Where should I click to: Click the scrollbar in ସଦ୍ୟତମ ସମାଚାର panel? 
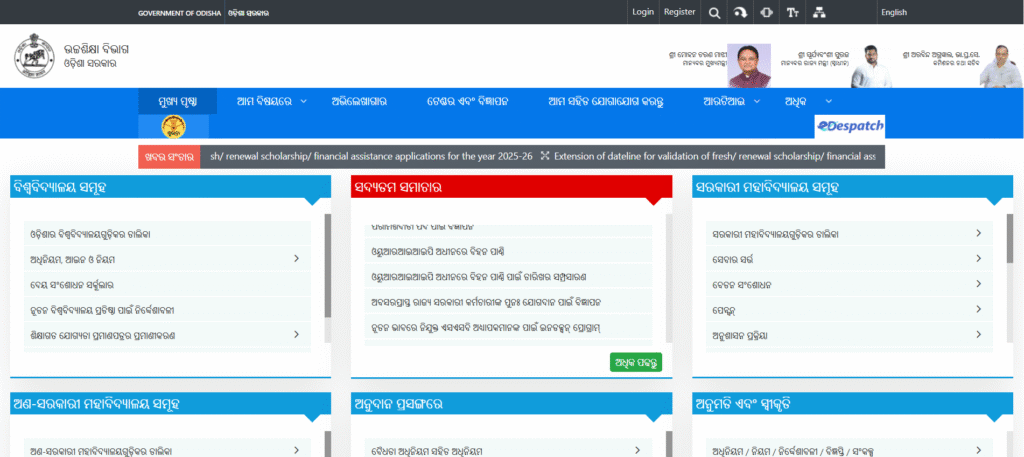tap(669, 277)
